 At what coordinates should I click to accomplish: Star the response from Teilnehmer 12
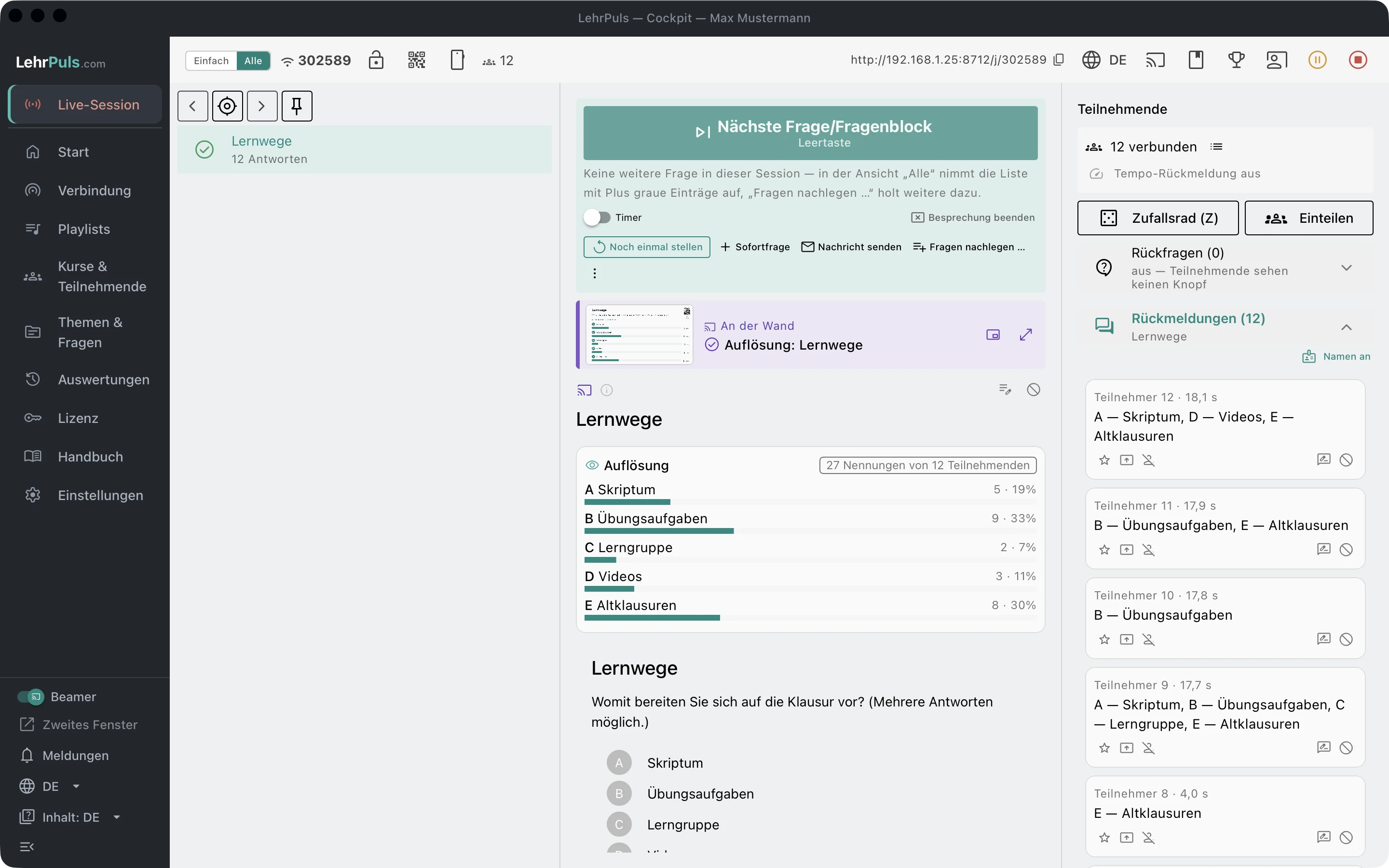click(x=1104, y=460)
